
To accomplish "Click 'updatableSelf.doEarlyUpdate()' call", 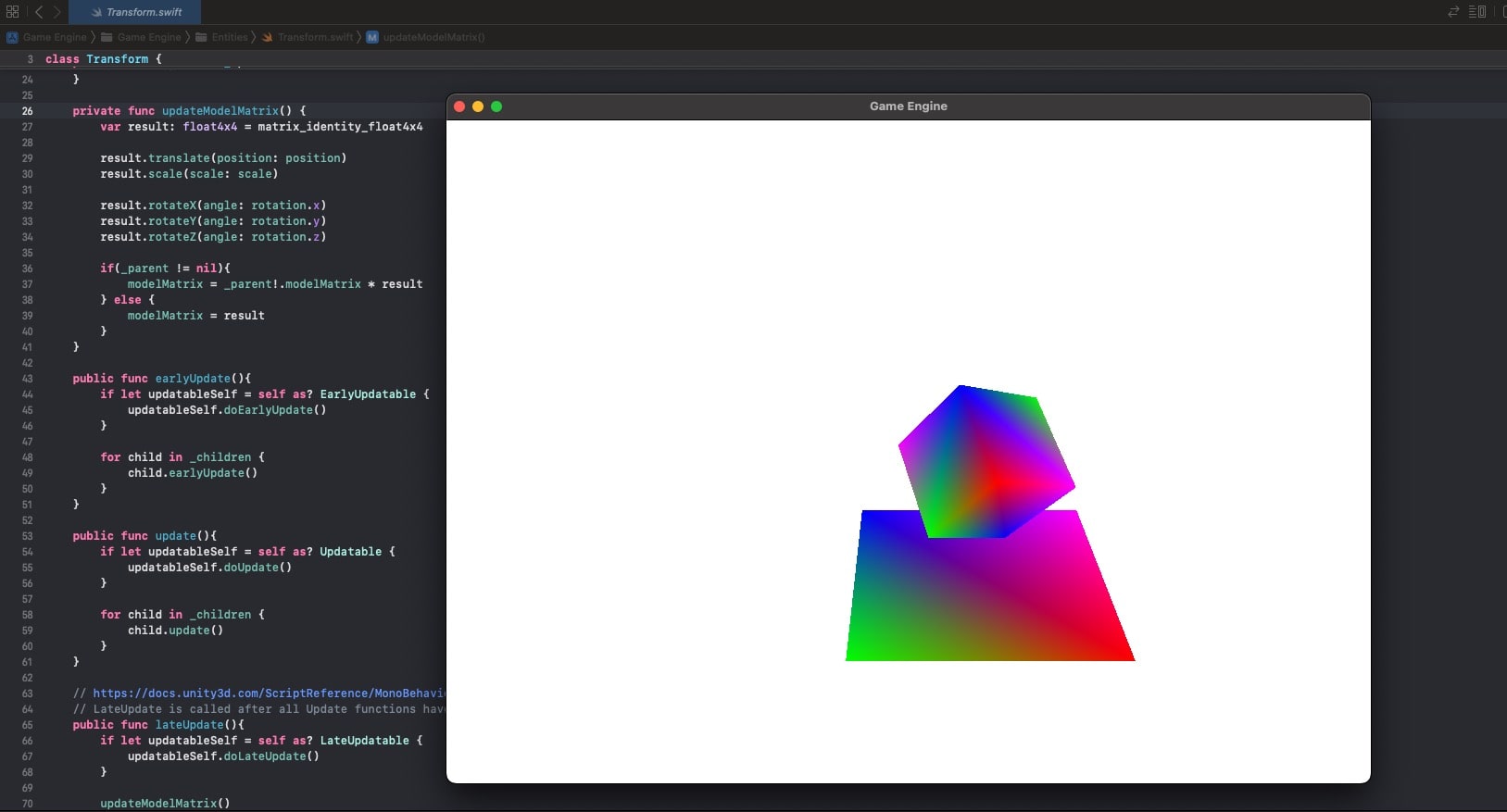I will point(227,410).
